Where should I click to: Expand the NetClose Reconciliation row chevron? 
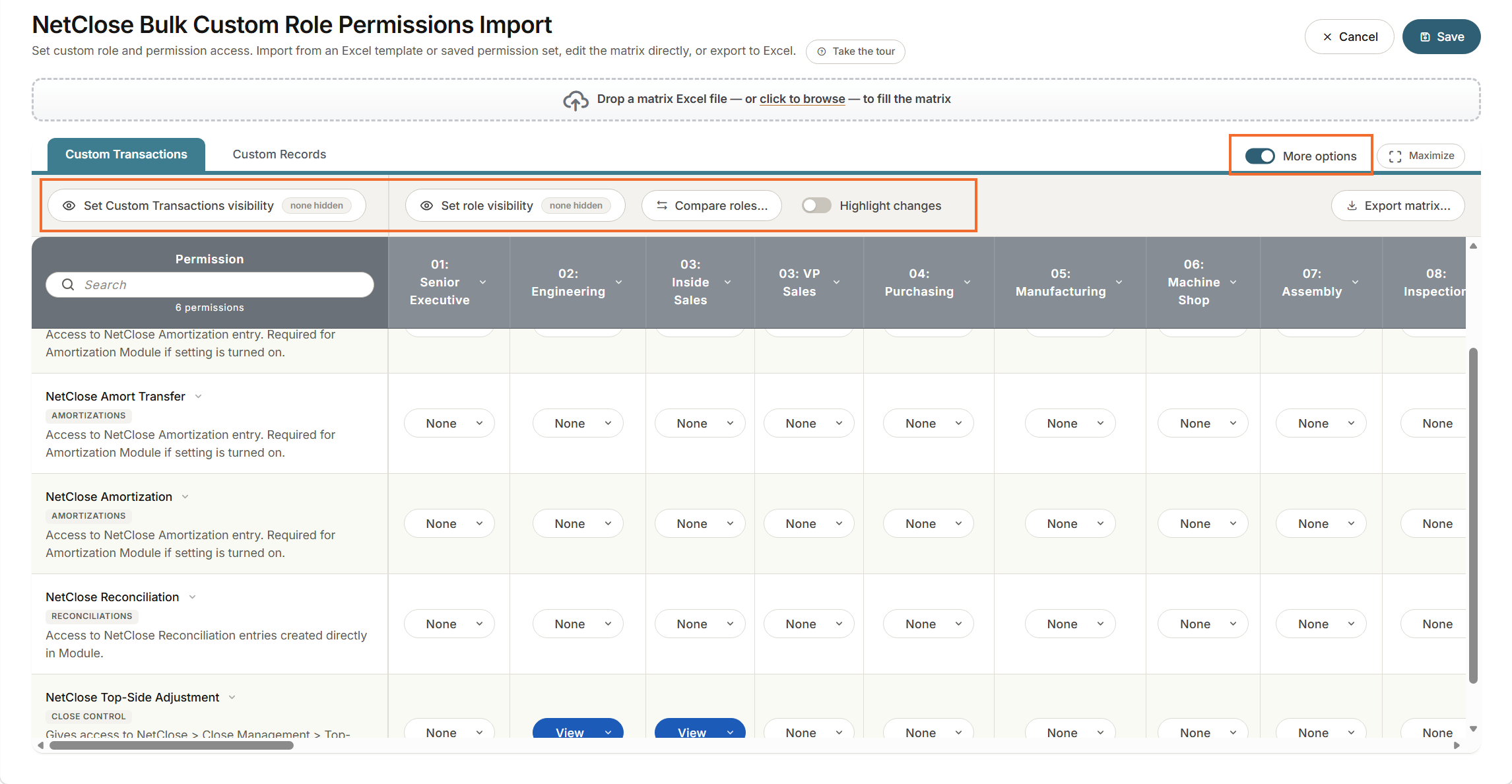pos(193,597)
